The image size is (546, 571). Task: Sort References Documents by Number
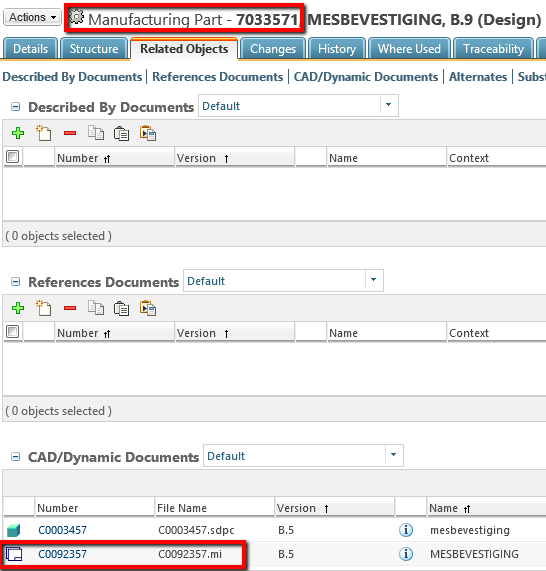(114, 332)
